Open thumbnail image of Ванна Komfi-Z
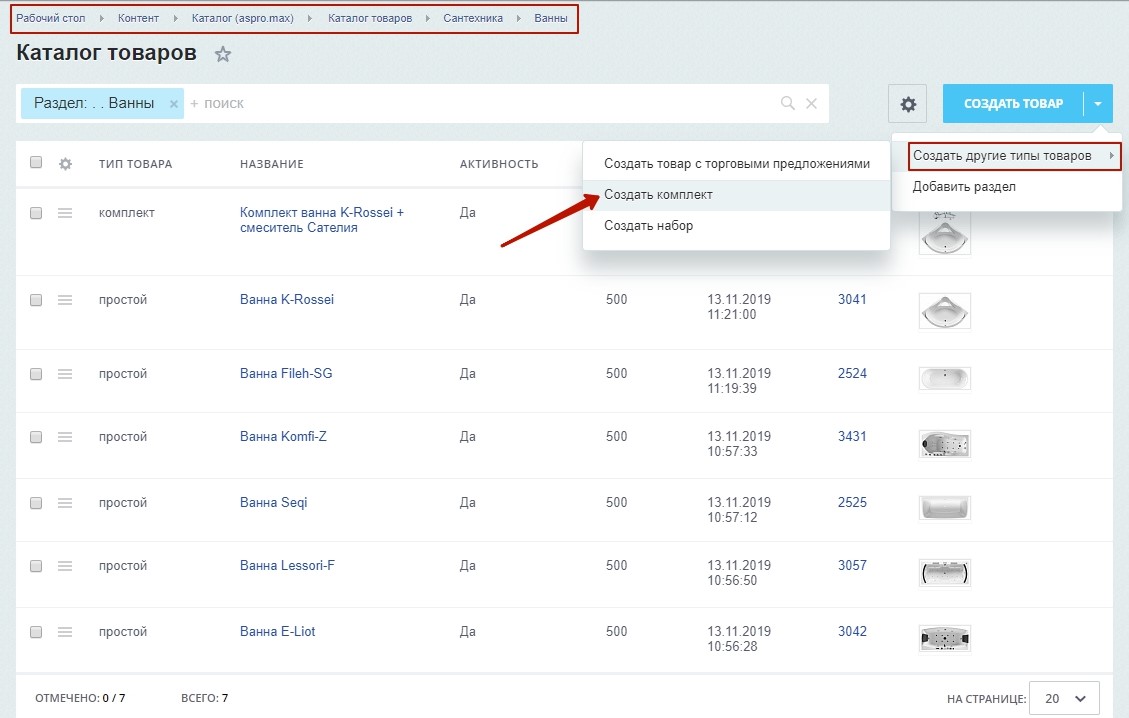Image resolution: width=1129 pixels, height=718 pixels. tap(945, 444)
